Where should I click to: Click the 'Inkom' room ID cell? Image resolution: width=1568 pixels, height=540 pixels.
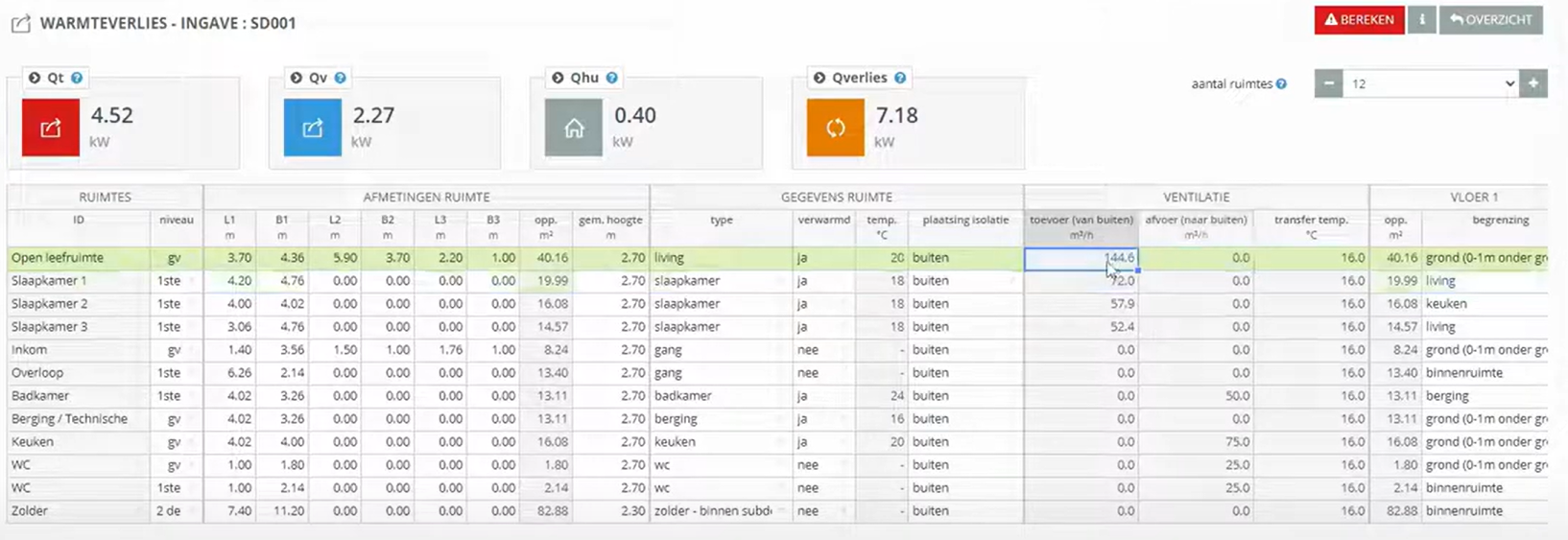coord(79,350)
